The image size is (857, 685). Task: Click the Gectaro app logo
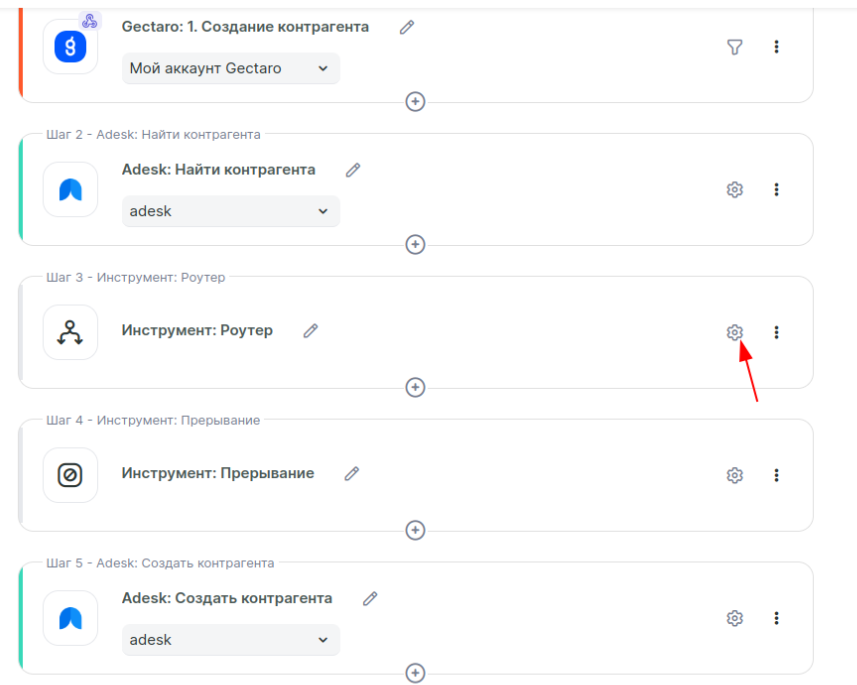click(70, 47)
